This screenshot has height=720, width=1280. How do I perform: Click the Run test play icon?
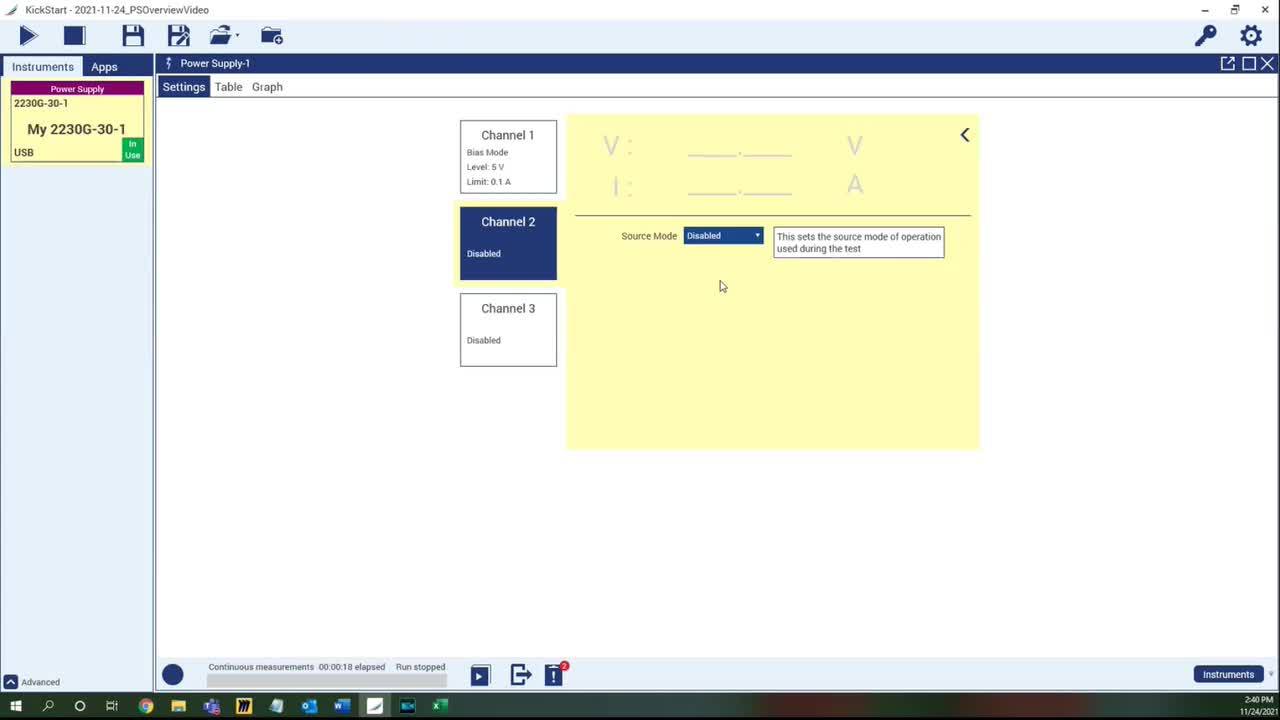pos(28,36)
